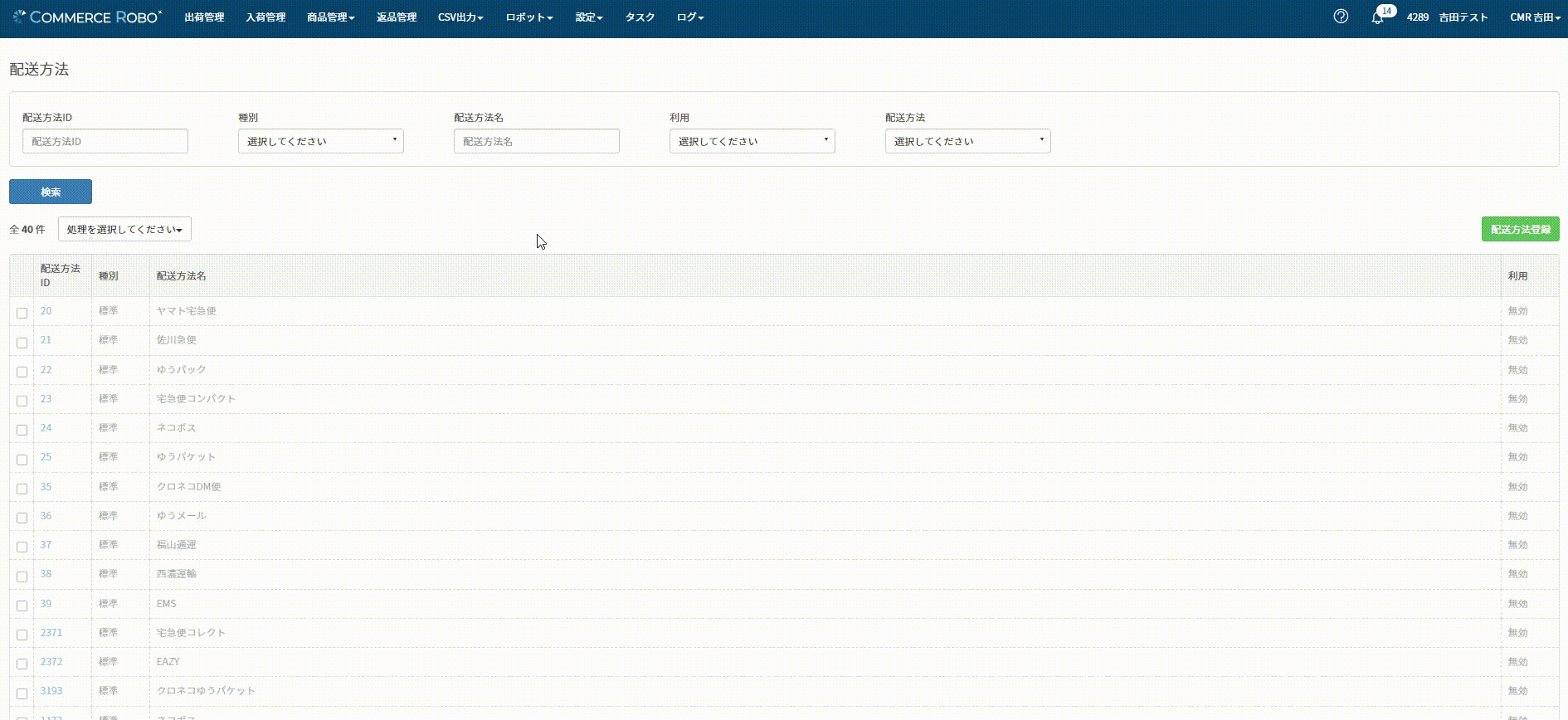Click the 4289 吉田テスト account label

pos(1447,17)
